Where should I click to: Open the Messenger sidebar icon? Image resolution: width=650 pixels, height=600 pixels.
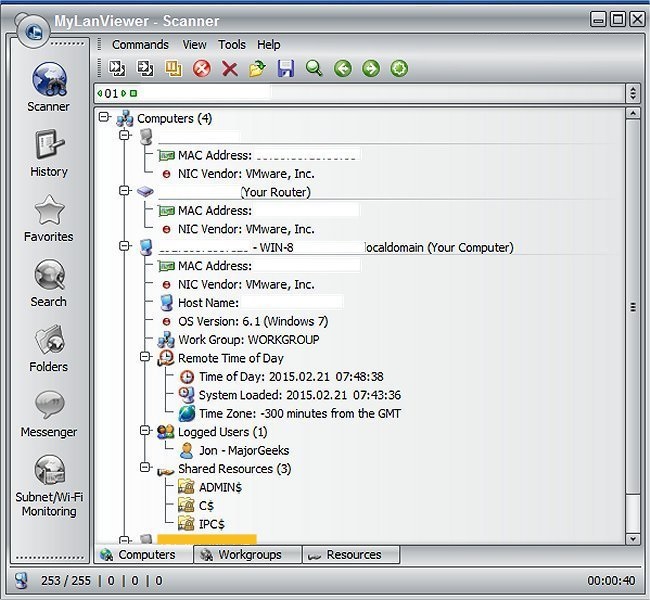48,411
